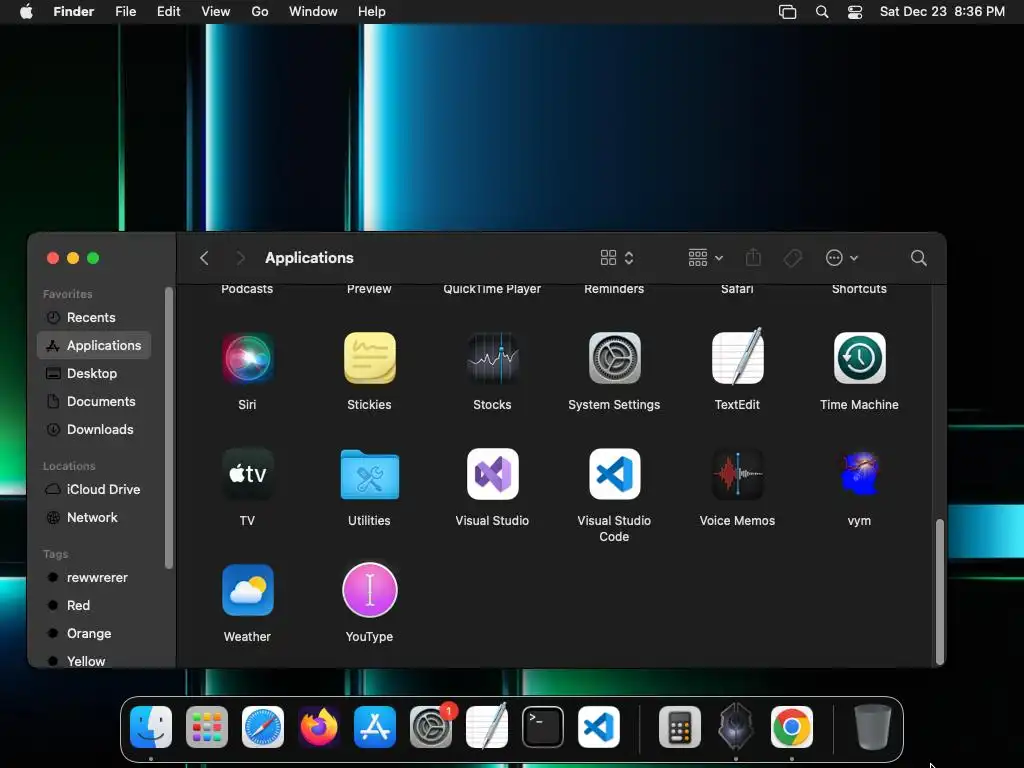1024x768 pixels.
Task: Select the purple Visual Studio app icon
Action: point(492,474)
